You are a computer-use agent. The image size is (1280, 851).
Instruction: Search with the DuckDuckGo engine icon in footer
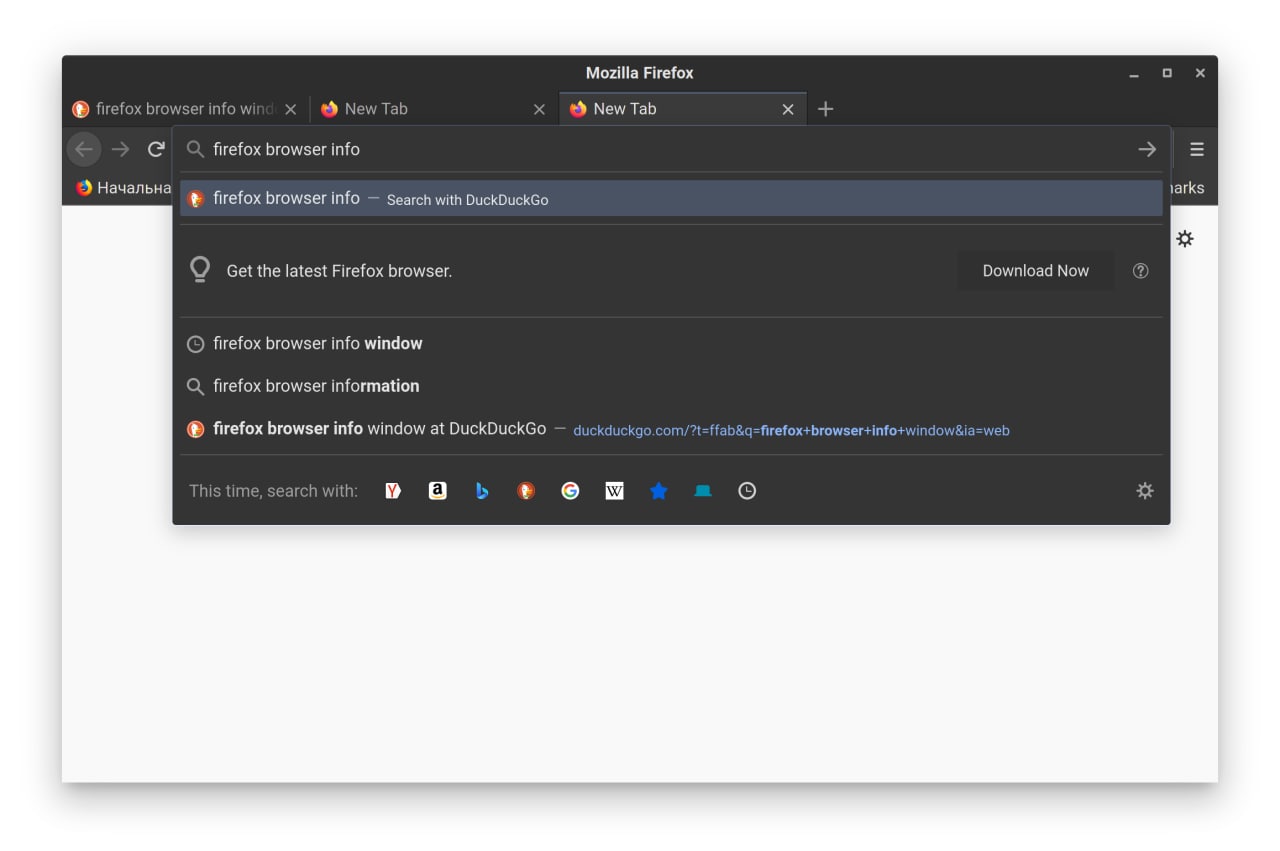[x=526, y=491]
